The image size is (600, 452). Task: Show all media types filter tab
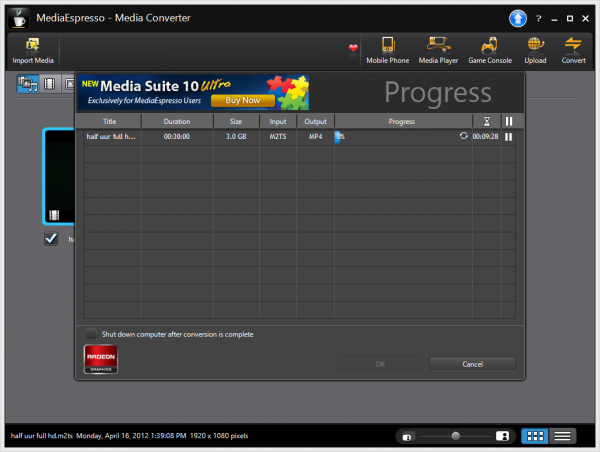pyautogui.click(x=28, y=82)
